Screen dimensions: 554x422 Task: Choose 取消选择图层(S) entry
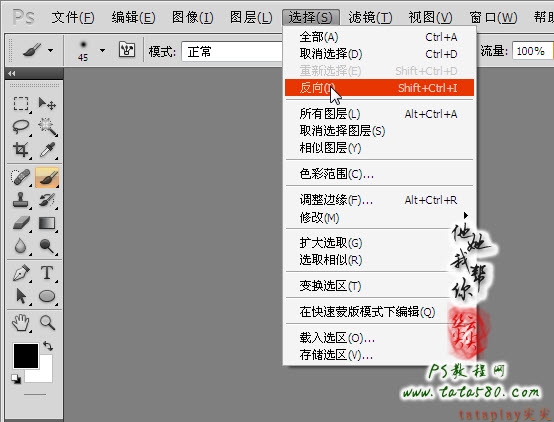(x=379, y=131)
